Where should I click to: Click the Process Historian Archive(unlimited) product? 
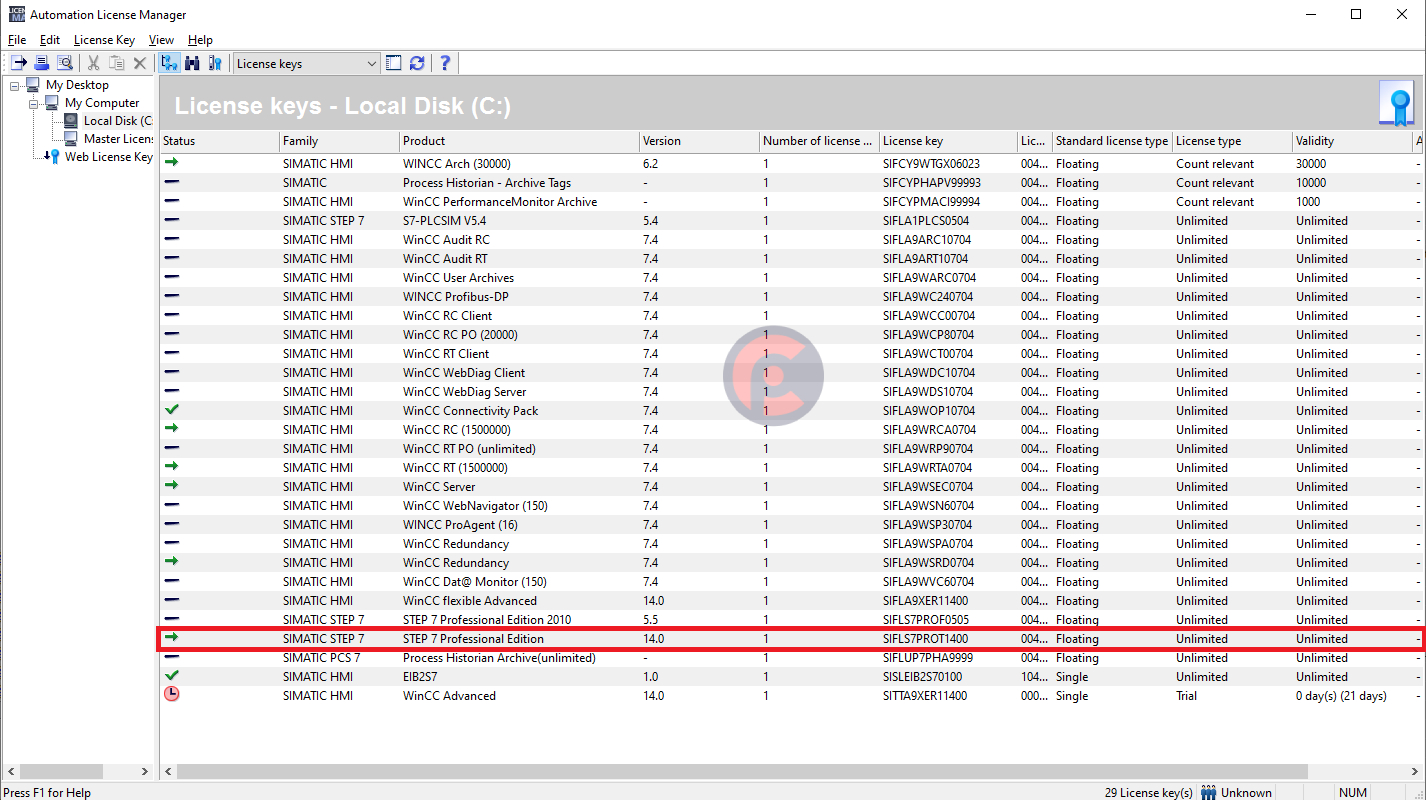tap(499, 658)
